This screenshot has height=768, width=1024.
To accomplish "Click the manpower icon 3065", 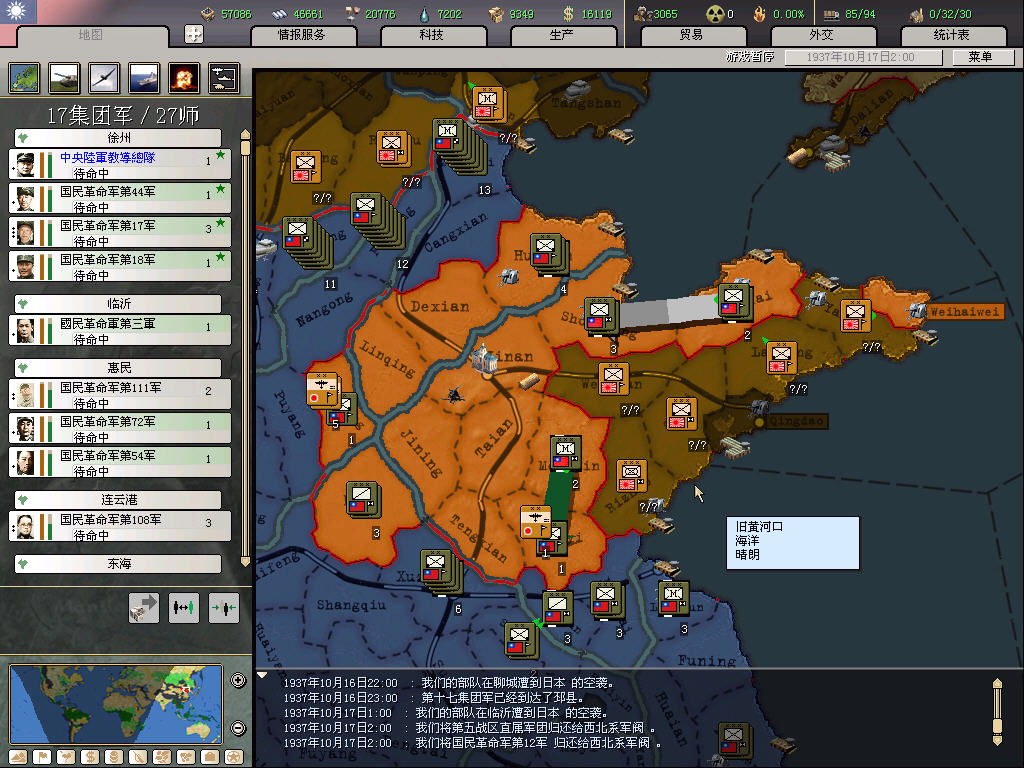I will (643, 14).
